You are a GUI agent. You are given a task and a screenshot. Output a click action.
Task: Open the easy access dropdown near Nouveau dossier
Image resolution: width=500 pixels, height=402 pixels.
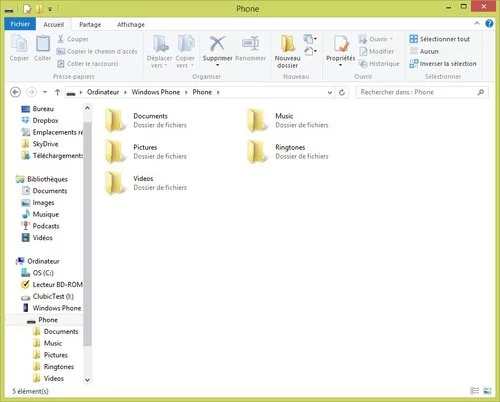point(310,51)
